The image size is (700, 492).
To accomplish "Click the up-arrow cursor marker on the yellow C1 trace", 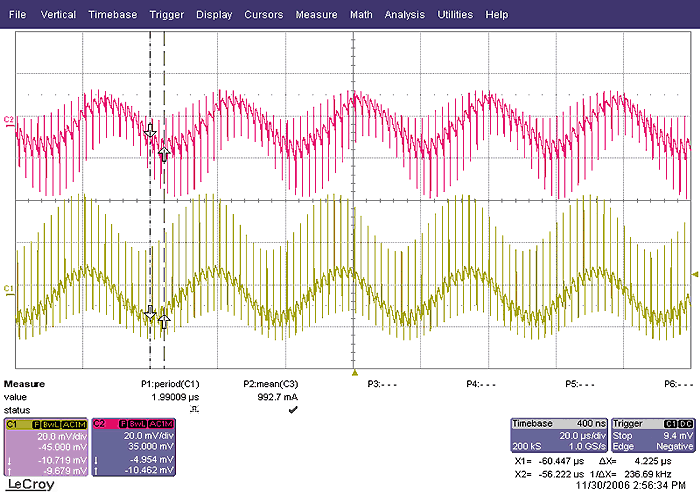I will [163, 321].
